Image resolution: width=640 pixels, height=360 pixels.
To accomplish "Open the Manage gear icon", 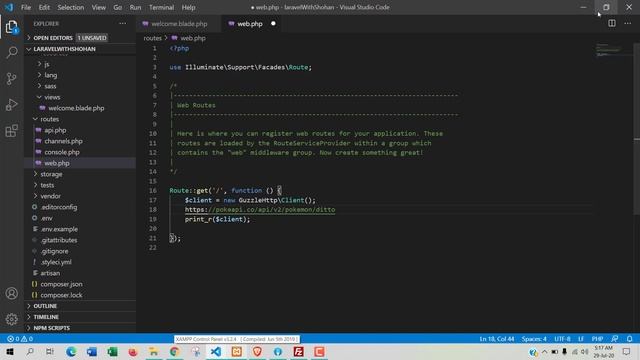I will point(12,319).
